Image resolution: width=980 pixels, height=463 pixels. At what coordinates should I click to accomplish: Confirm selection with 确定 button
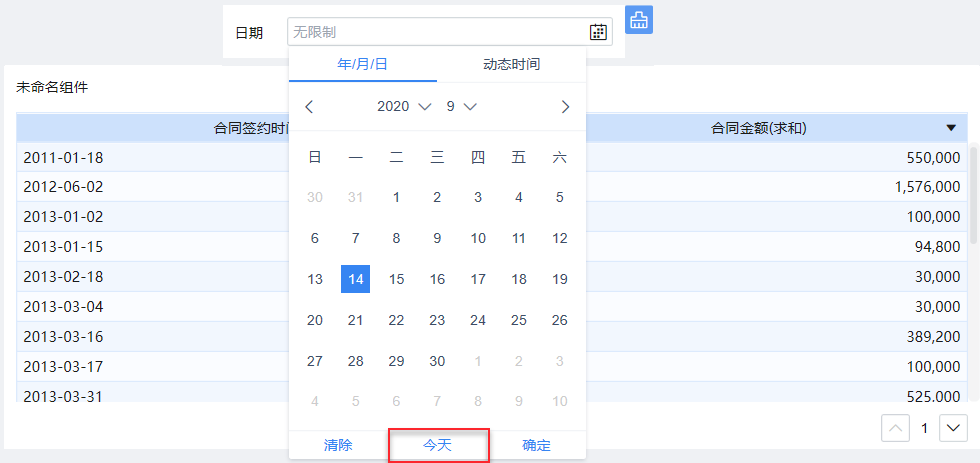[x=537, y=445]
